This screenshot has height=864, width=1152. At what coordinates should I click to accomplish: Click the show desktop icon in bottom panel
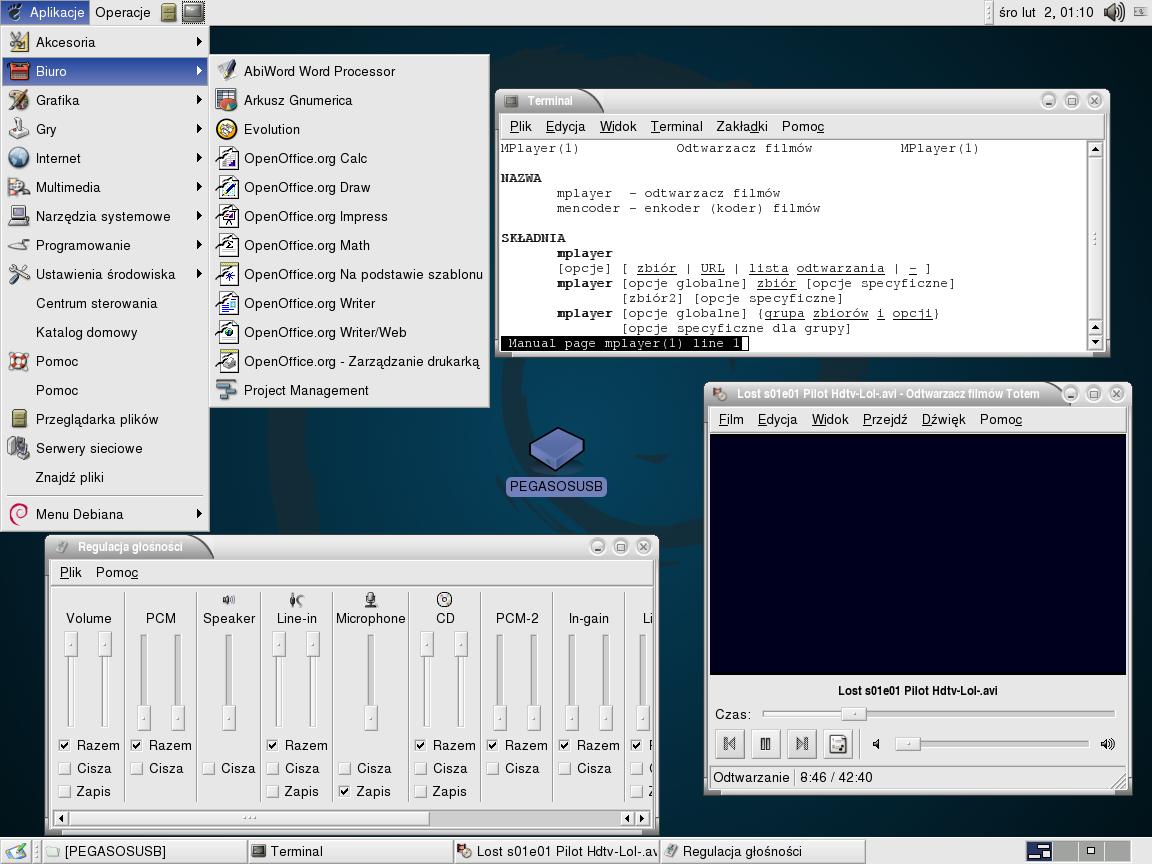16,852
